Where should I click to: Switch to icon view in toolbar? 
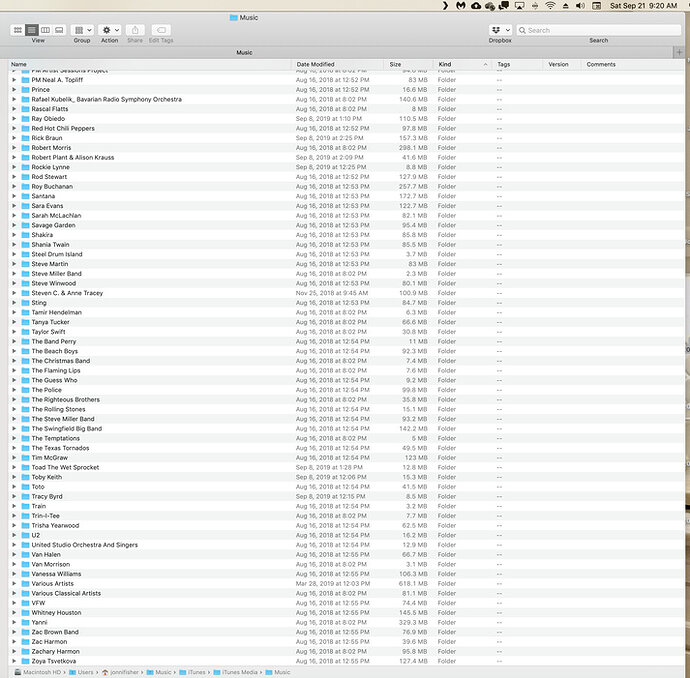point(18,30)
